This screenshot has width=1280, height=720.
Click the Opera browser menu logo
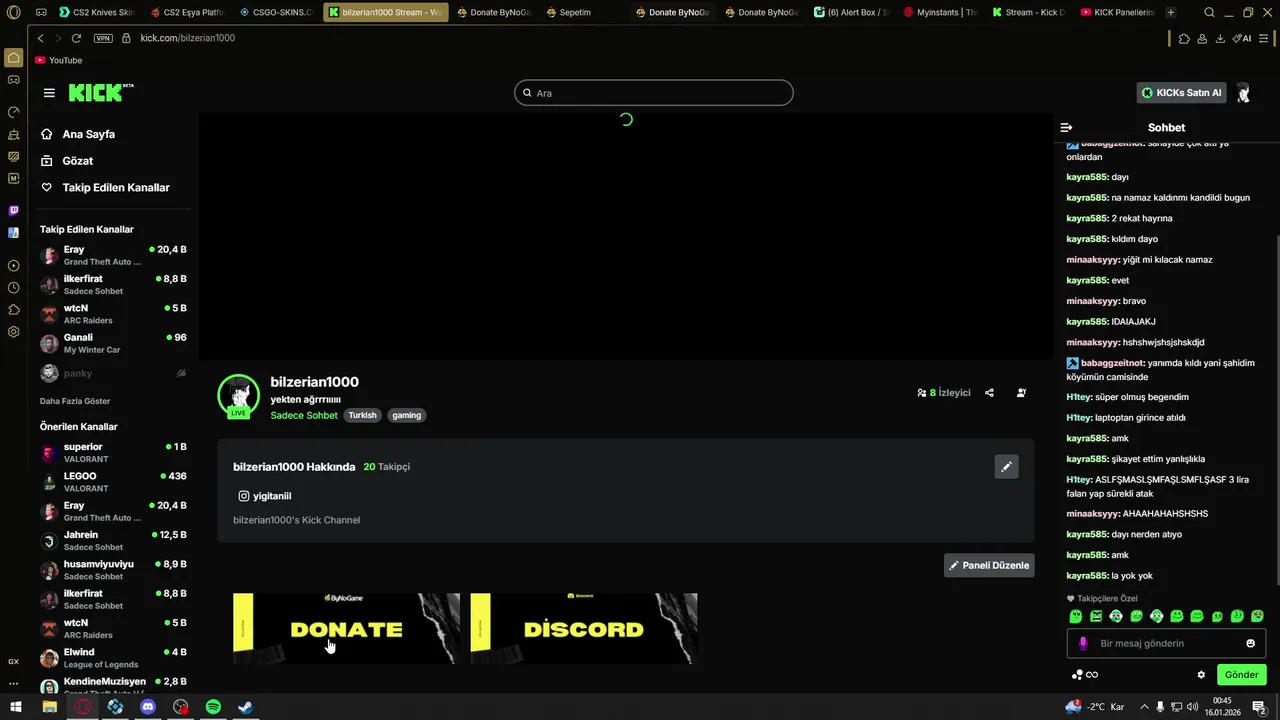(x=13, y=13)
